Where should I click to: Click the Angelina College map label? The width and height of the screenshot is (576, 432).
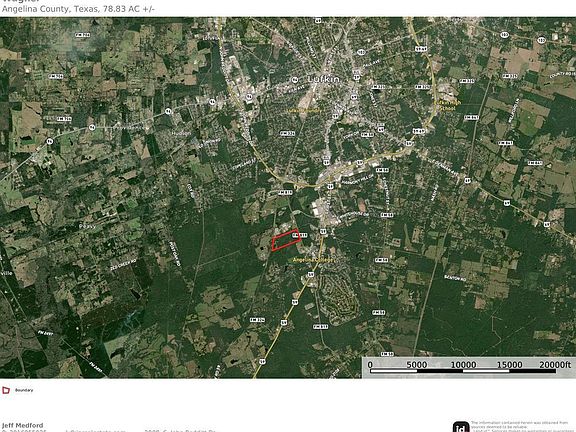tap(313, 260)
